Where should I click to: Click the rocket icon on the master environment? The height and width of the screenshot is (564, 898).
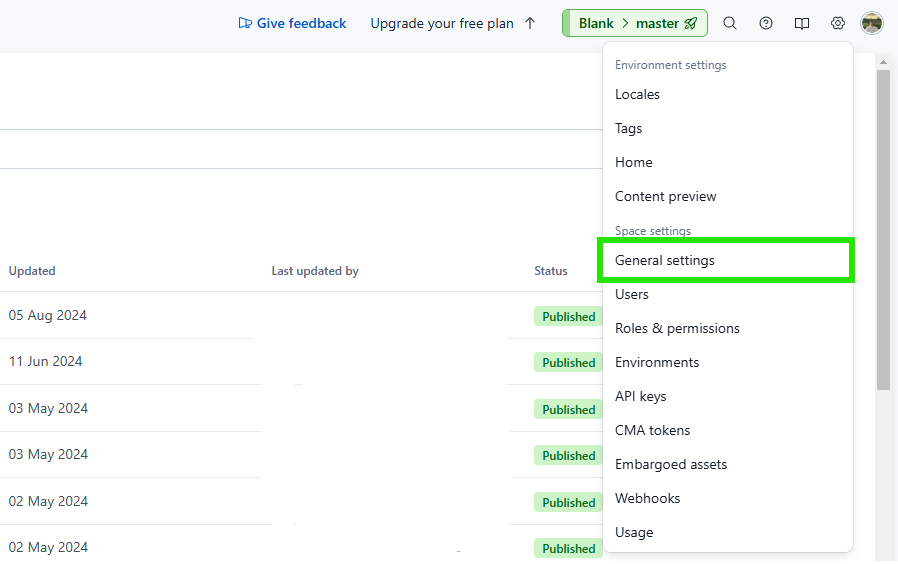691,23
